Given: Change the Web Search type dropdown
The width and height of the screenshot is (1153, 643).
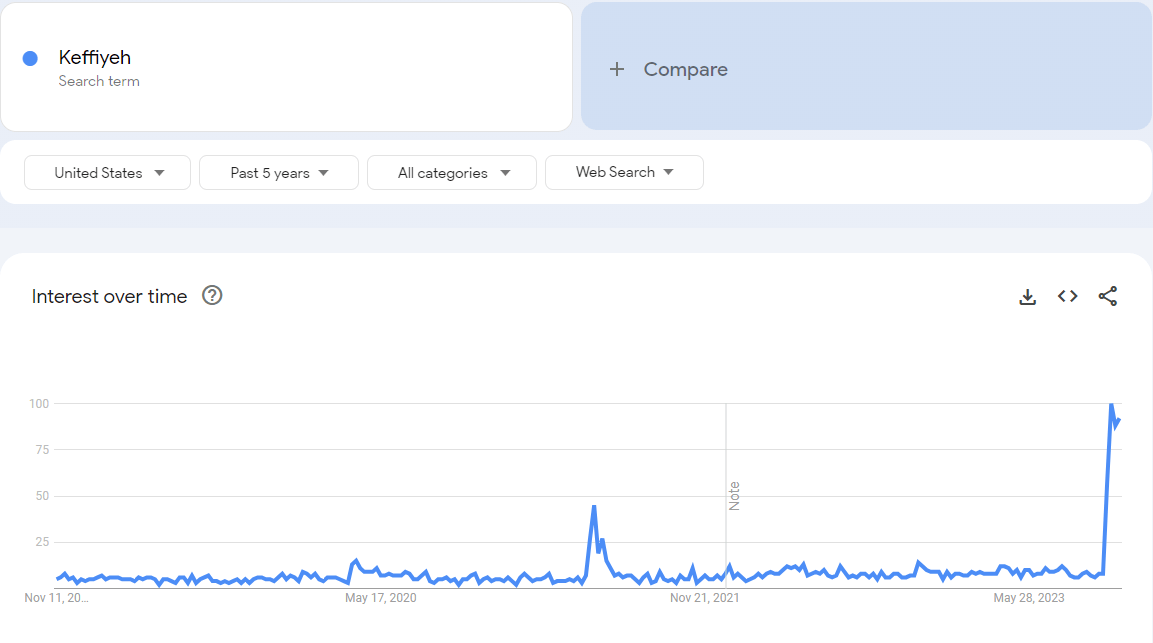Looking at the screenshot, I should coord(624,172).
